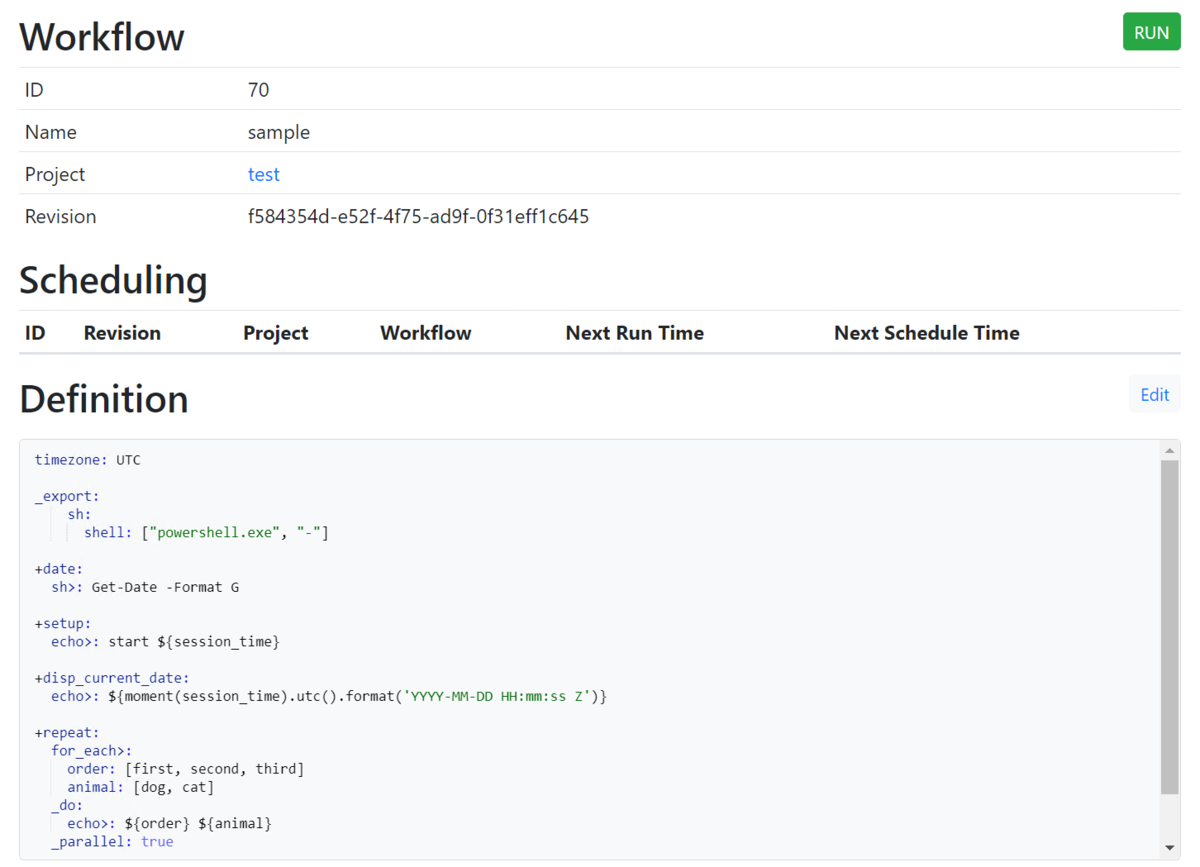Click the +setup: task line
Viewport: 1200px width, 867px height.
click(63, 623)
